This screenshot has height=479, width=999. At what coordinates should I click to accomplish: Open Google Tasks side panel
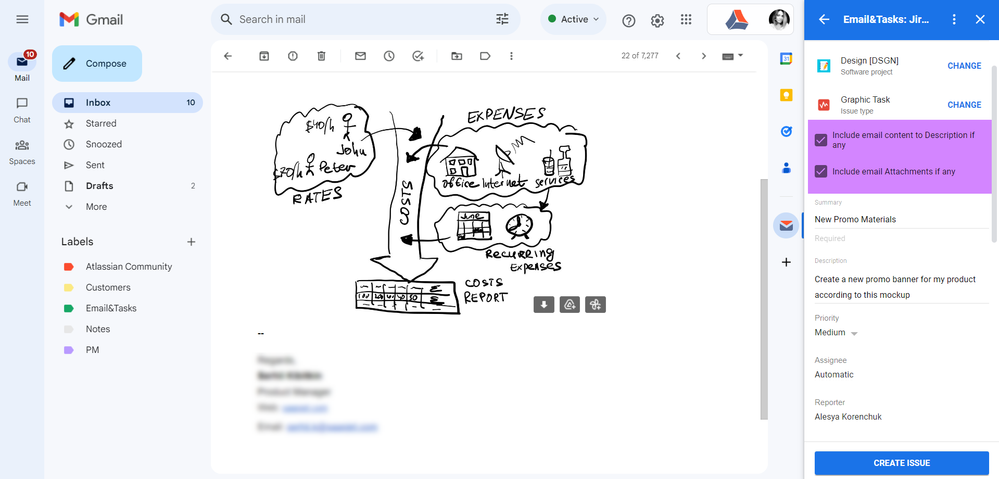pyautogui.click(x=786, y=131)
